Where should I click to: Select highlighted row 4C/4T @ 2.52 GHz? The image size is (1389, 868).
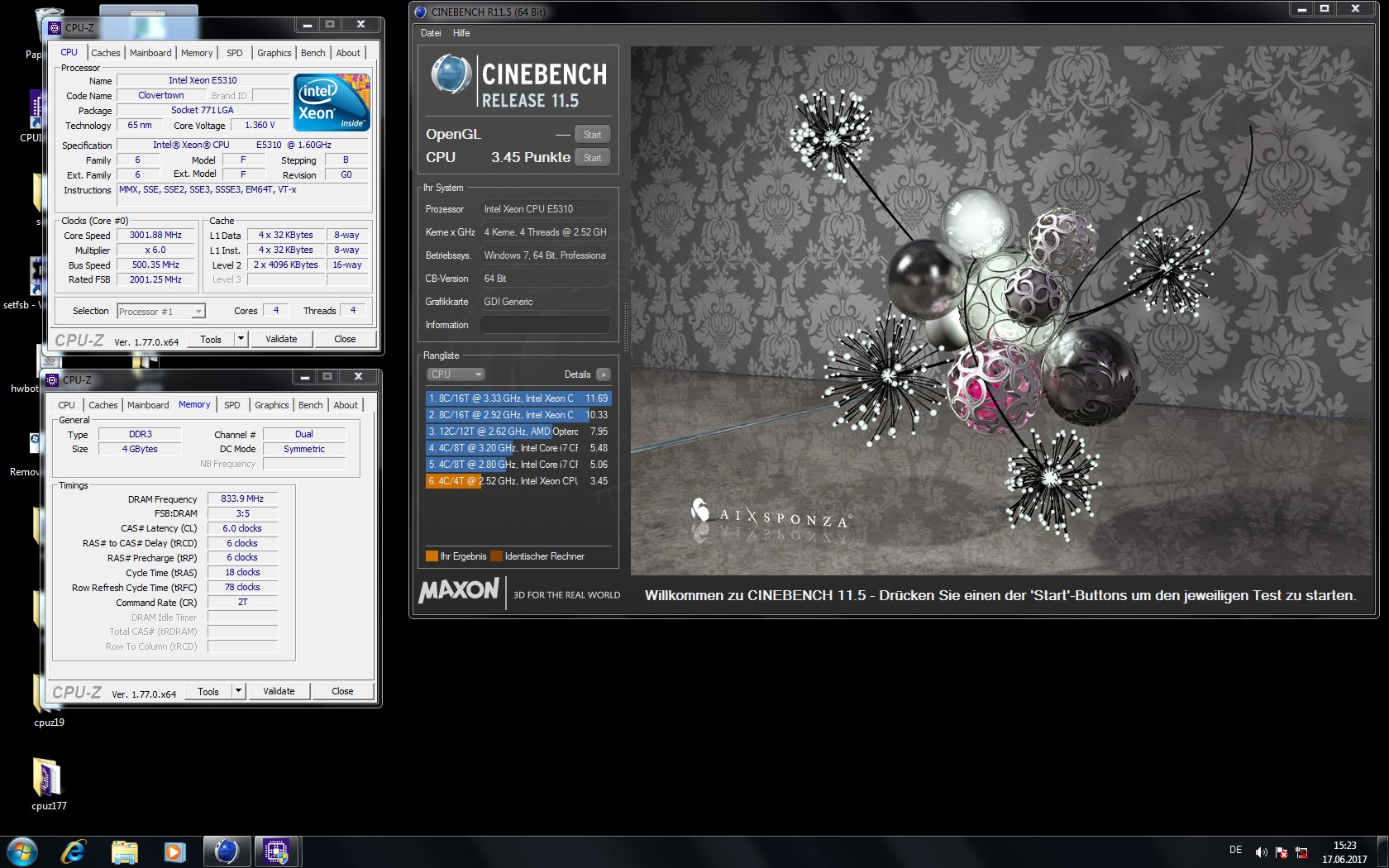pos(518,481)
